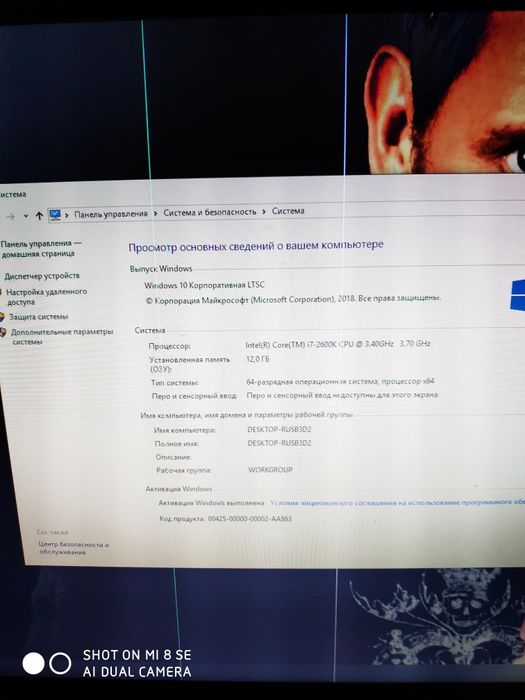Click 'Windows 10 Корпоративная LTSC' edition text
Viewport: 525px width, 700px height.
(x=204, y=285)
